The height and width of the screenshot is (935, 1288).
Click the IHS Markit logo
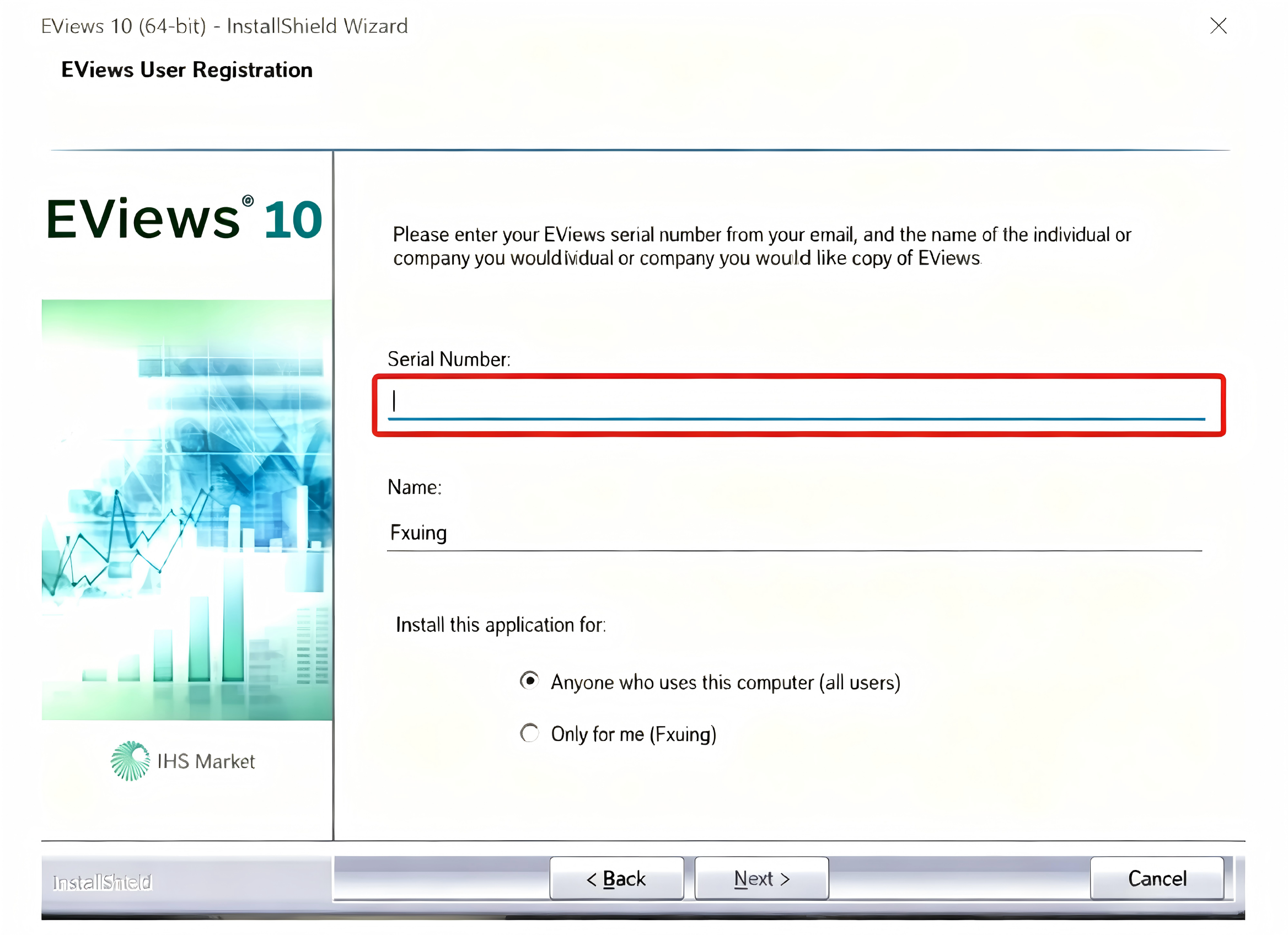183,761
